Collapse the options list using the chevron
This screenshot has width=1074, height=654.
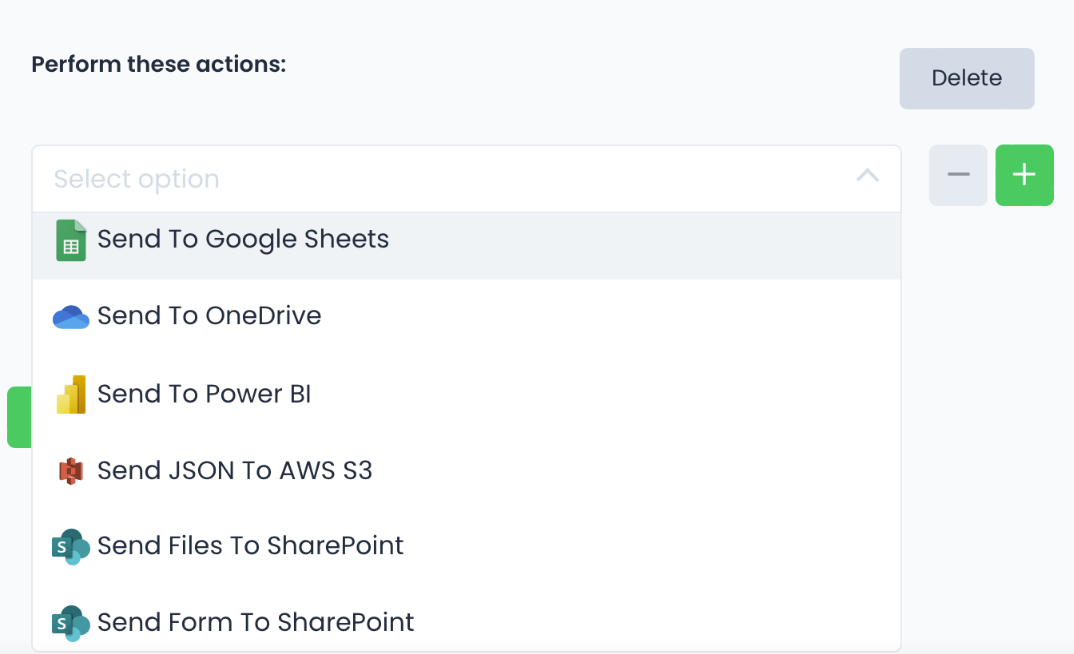click(867, 174)
